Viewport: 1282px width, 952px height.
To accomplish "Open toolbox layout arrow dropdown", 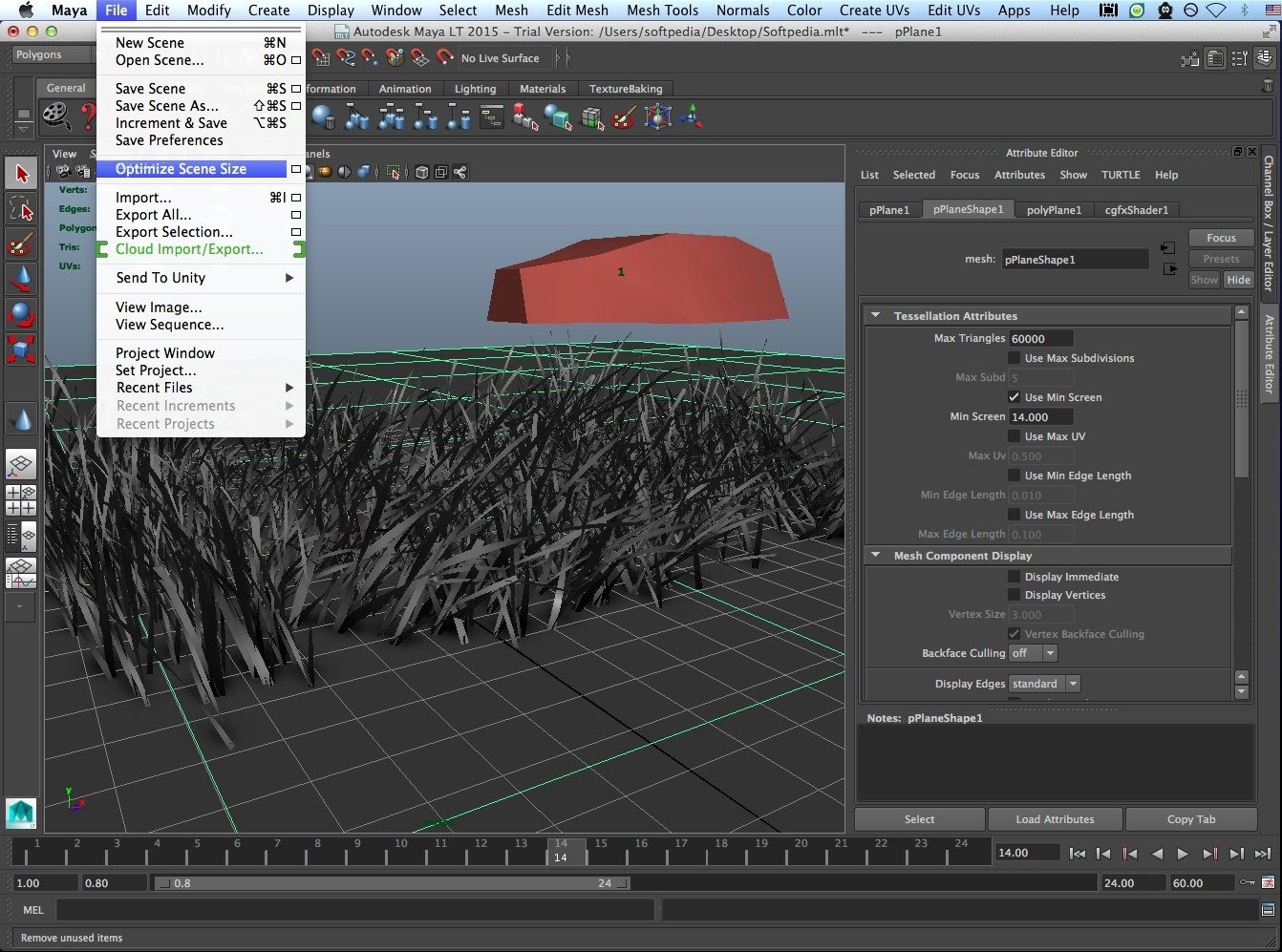I will coord(21,606).
